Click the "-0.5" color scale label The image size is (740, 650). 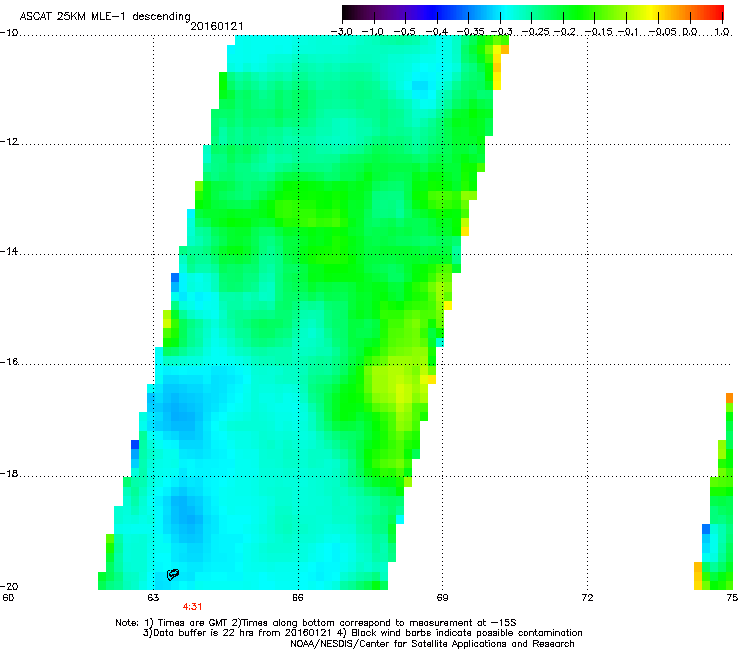pos(404,32)
